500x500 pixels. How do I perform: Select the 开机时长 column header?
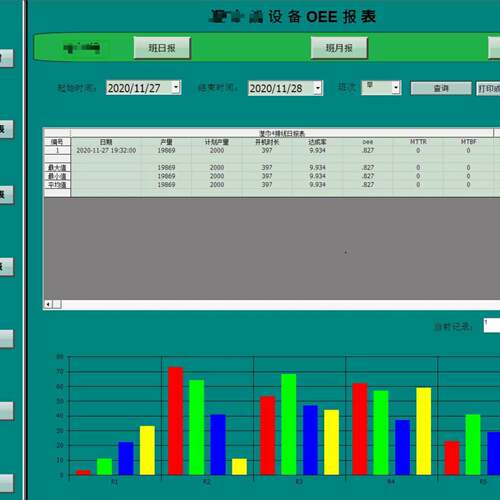click(267, 142)
